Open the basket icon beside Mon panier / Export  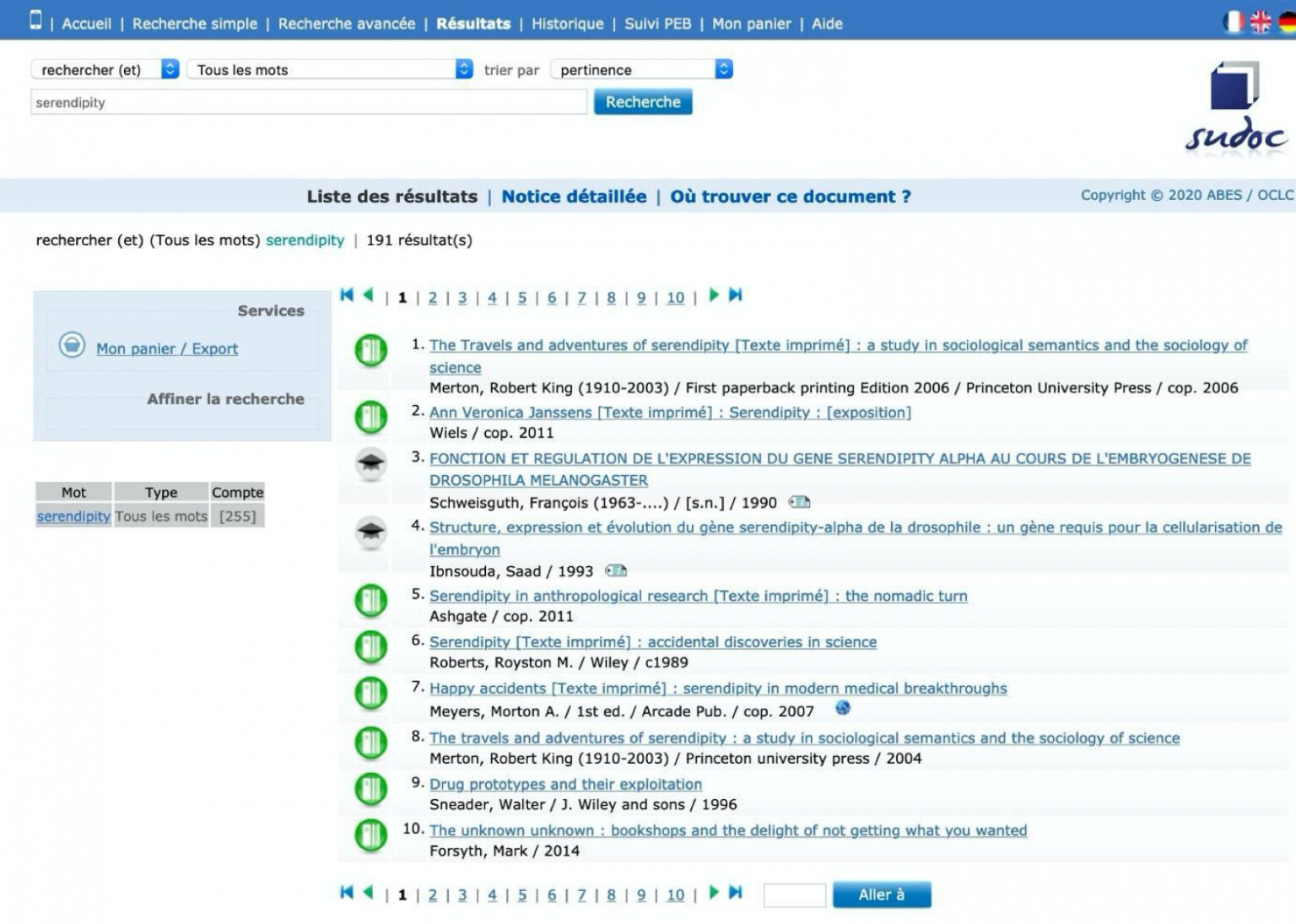click(x=72, y=345)
